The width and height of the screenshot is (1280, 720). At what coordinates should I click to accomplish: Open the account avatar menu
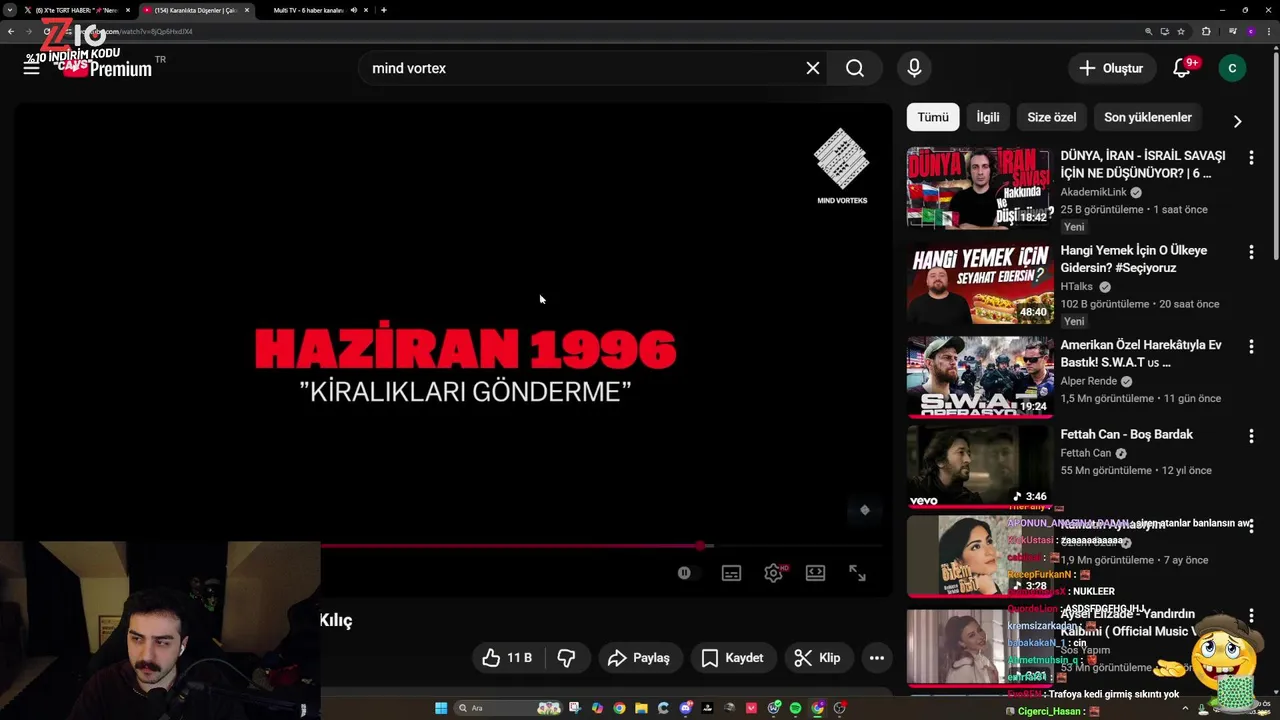[x=1232, y=68]
